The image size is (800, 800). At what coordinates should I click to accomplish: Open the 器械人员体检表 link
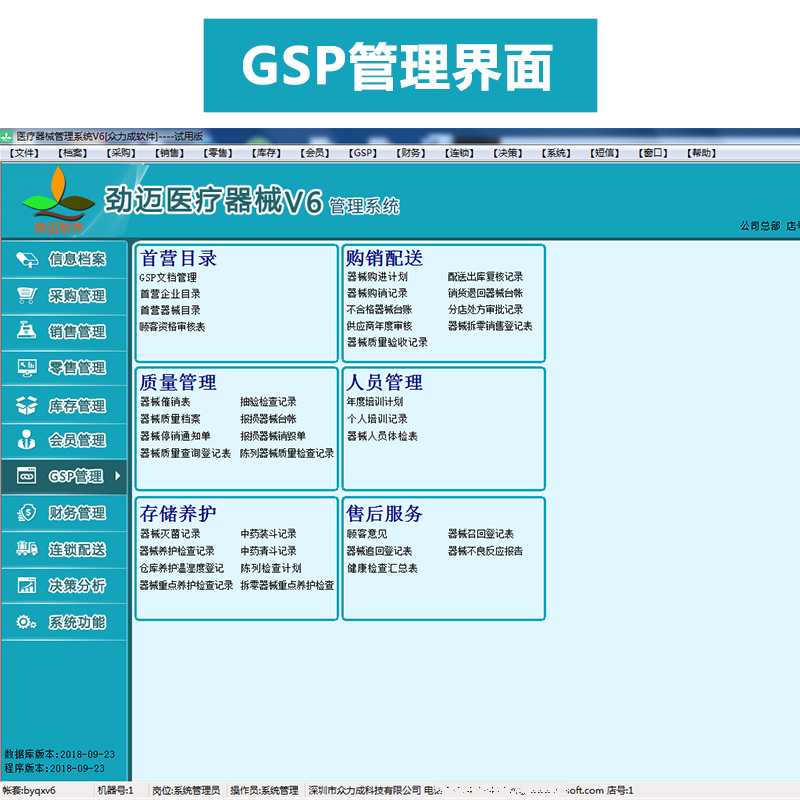coord(382,436)
